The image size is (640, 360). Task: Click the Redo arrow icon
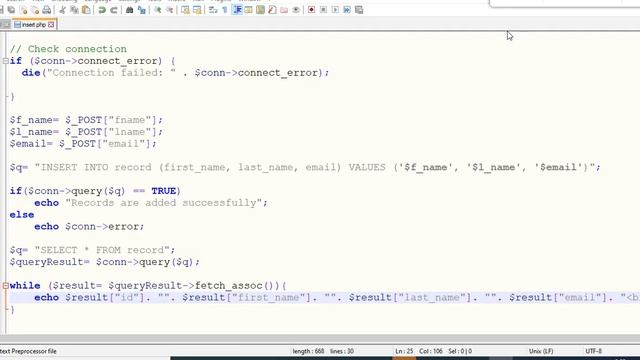pos(114,10)
